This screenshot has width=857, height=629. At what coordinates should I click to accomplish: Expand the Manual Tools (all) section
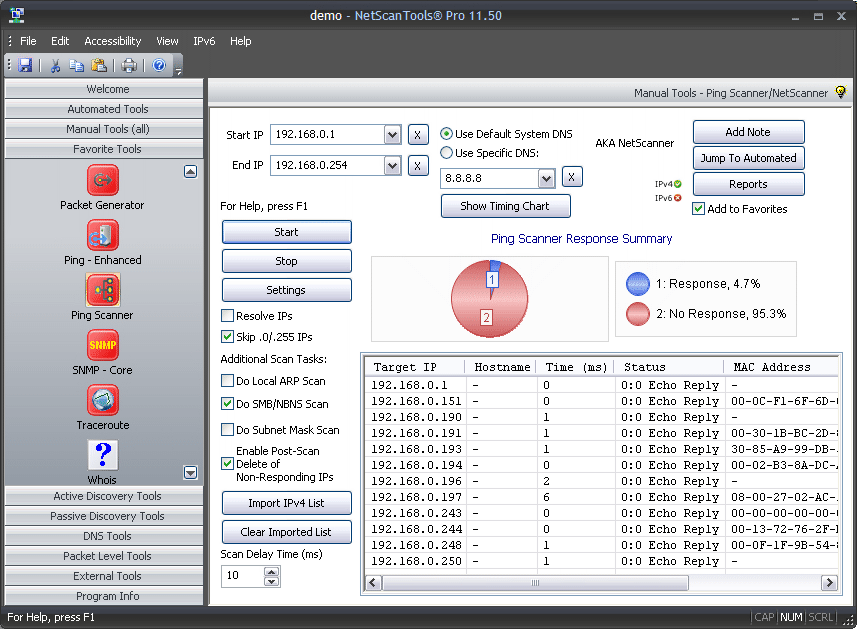point(104,129)
